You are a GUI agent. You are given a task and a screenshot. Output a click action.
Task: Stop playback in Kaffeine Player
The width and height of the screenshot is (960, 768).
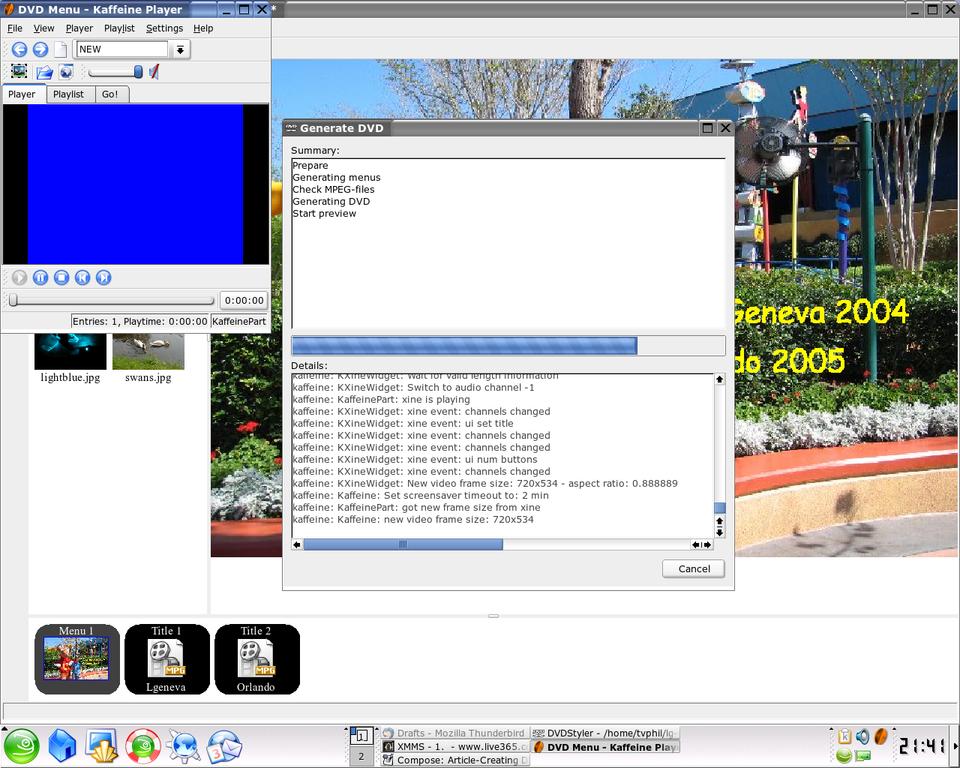tap(62, 278)
